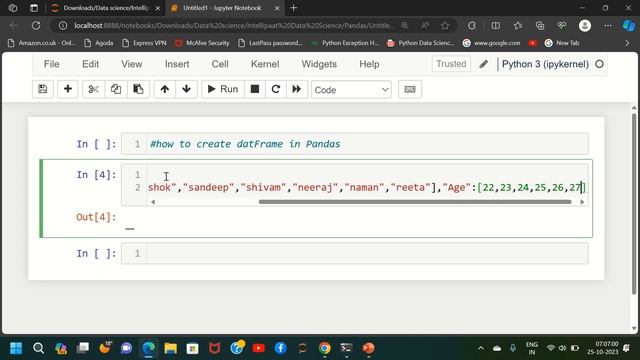
Task: Paste cells below icon
Action: [138, 89]
